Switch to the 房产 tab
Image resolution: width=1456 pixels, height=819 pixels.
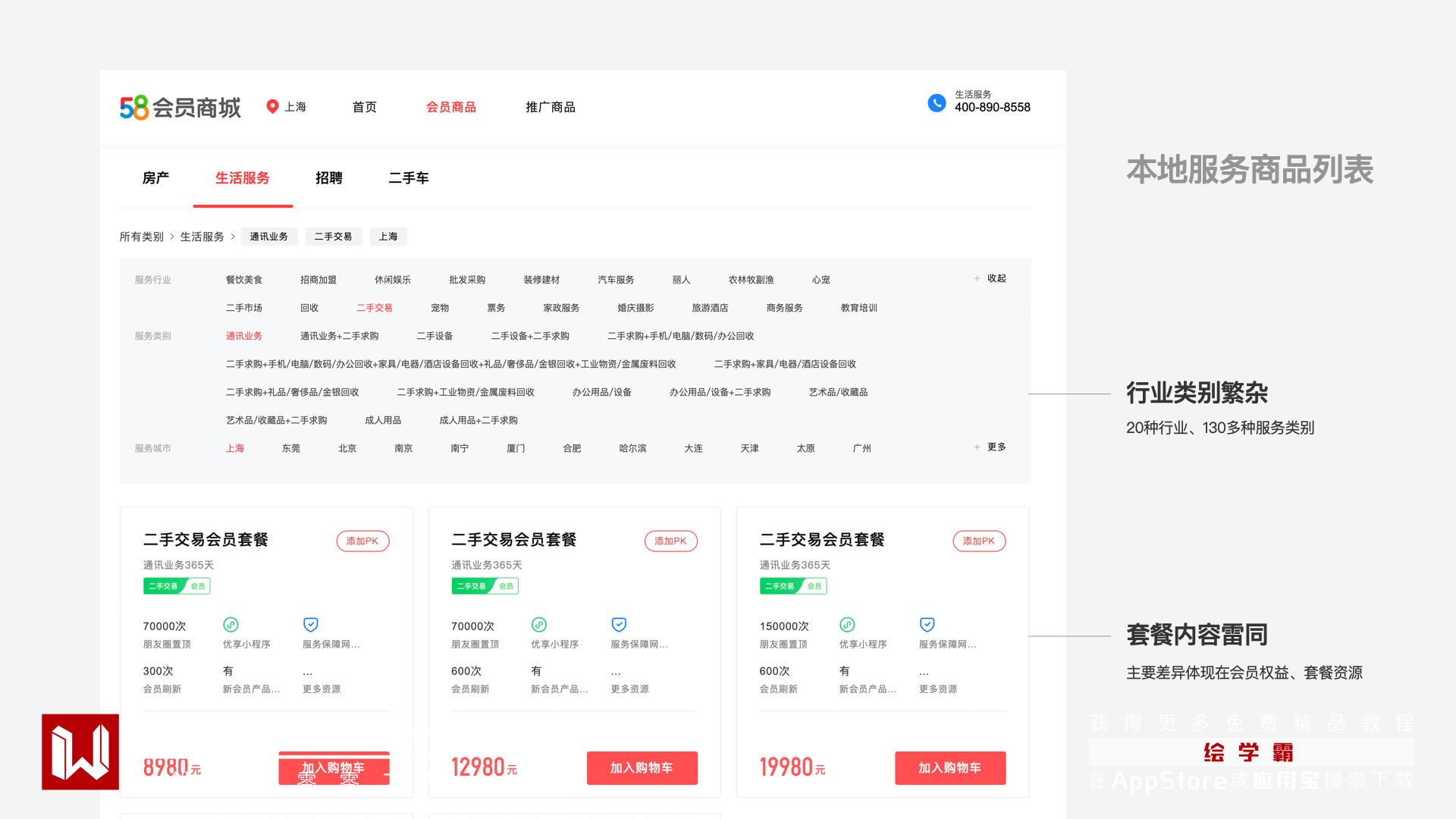[155, 178]
